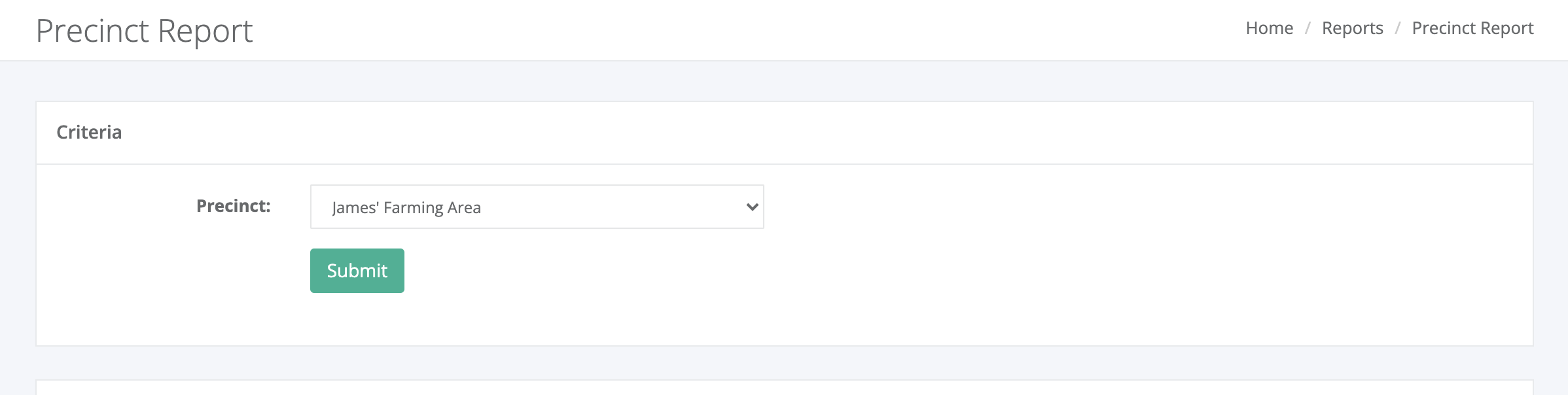Click blank space right of Submit button
1568x395 pixels.
[916, 271]
